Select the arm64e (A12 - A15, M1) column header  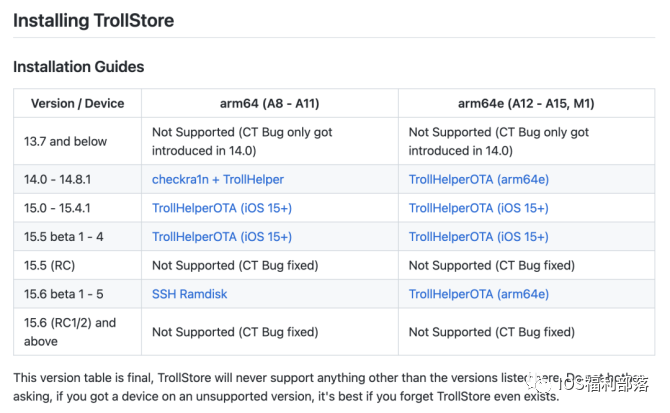coord(526,103)
